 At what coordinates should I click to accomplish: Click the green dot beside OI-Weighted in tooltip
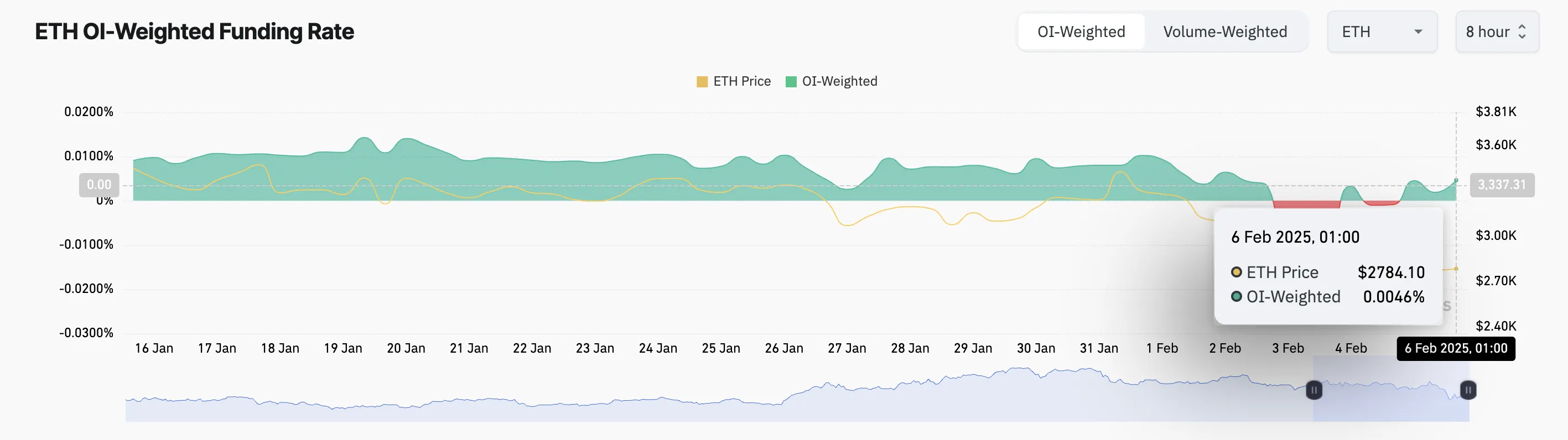[1236, 297]
